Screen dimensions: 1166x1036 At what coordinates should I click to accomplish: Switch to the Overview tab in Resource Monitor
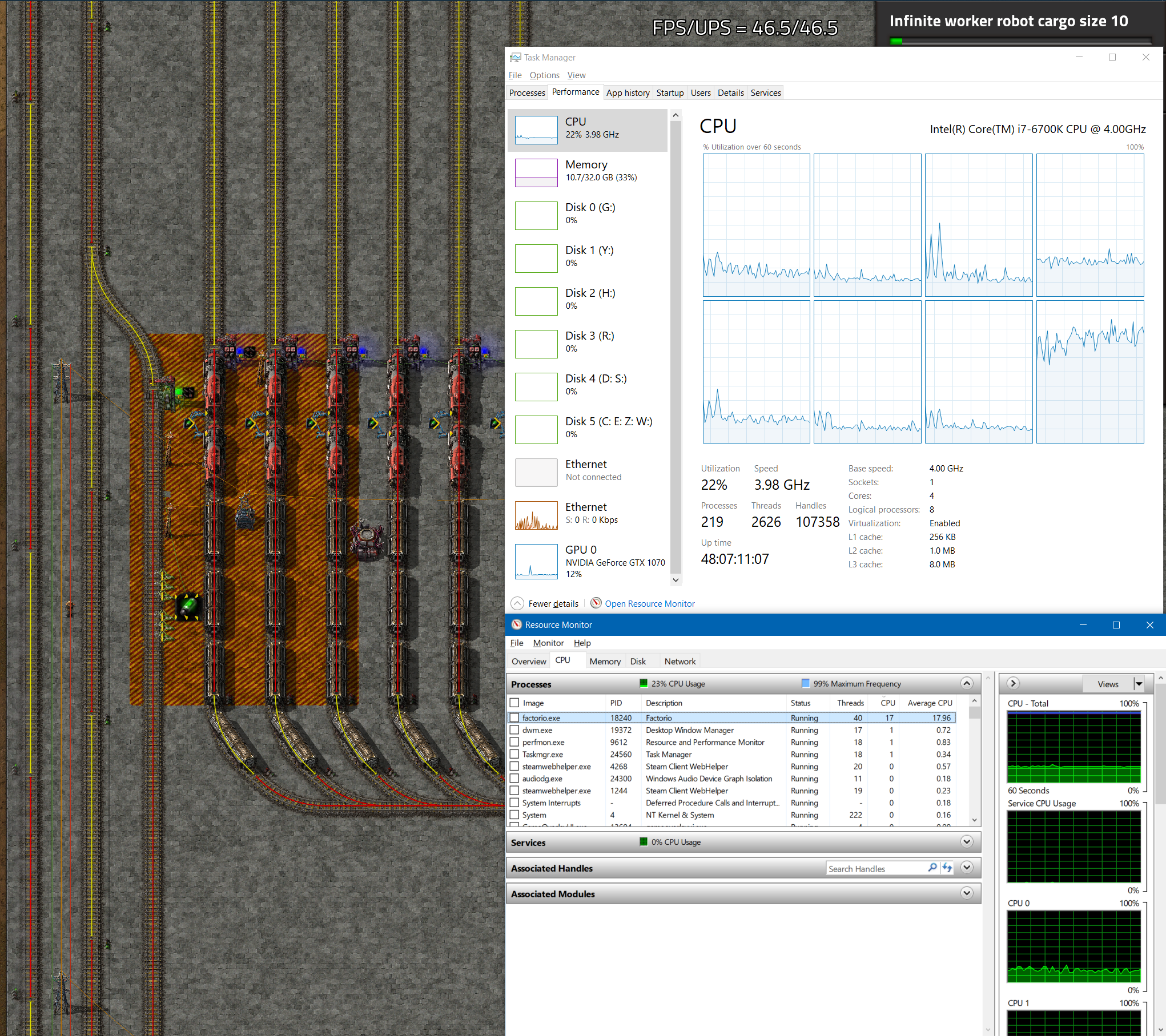point(529,661)
